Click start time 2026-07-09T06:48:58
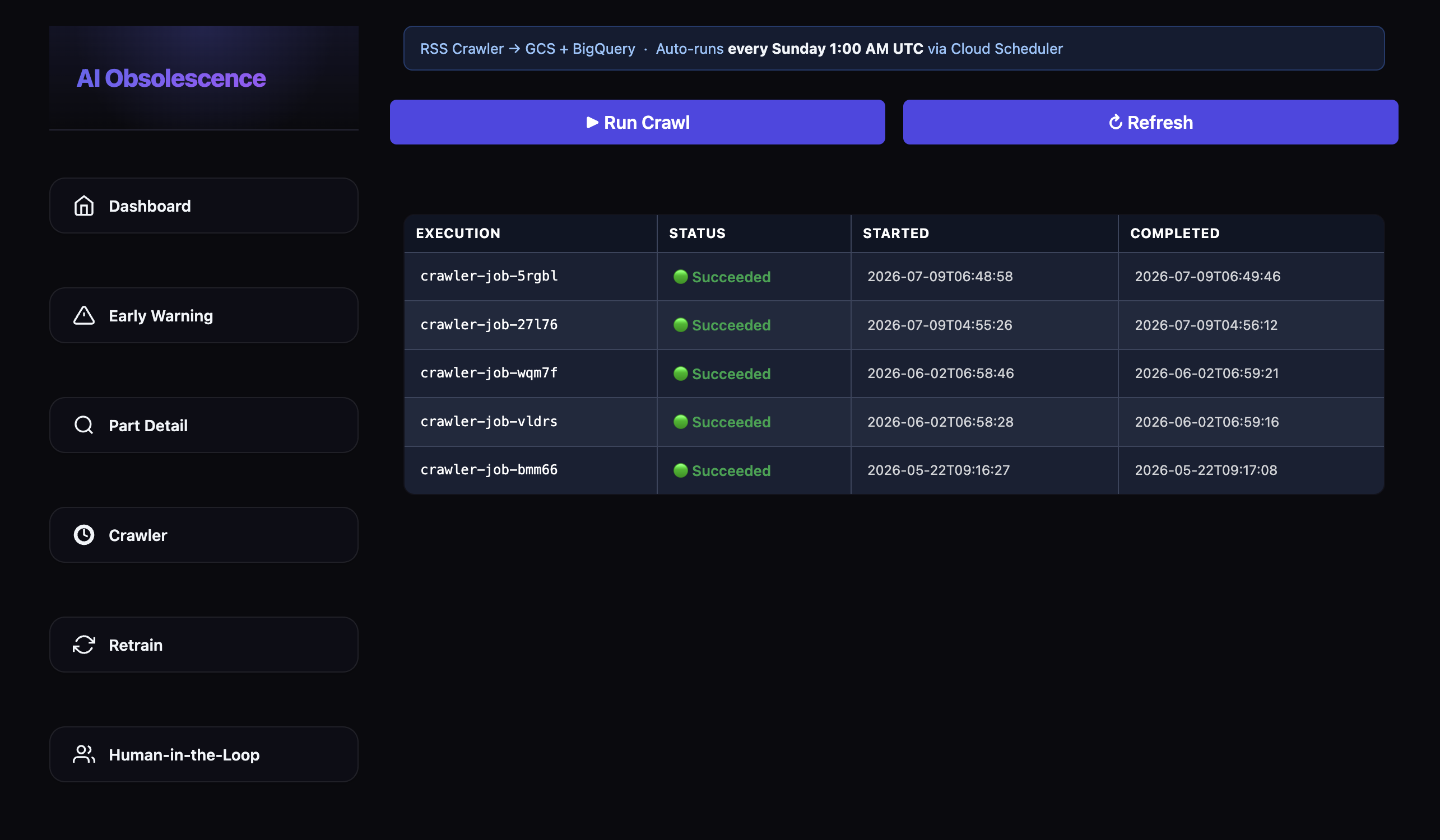This screenshot has height=840, width=1440. (x=940, y=277)
